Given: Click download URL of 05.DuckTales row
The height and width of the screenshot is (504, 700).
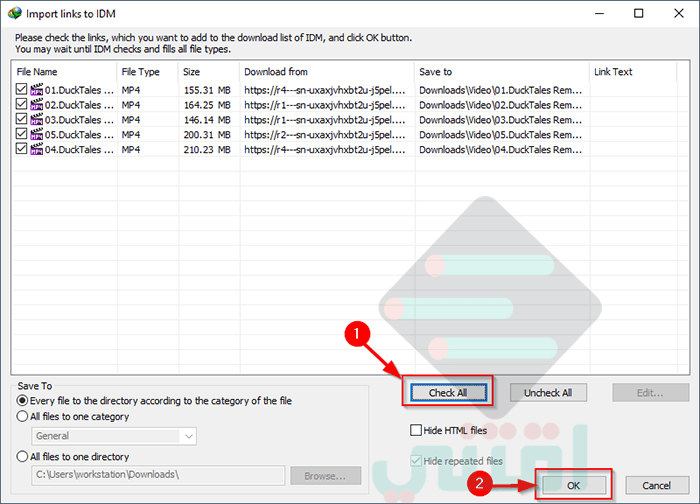Looking at the screenshot, I should [x=325, y=135].
